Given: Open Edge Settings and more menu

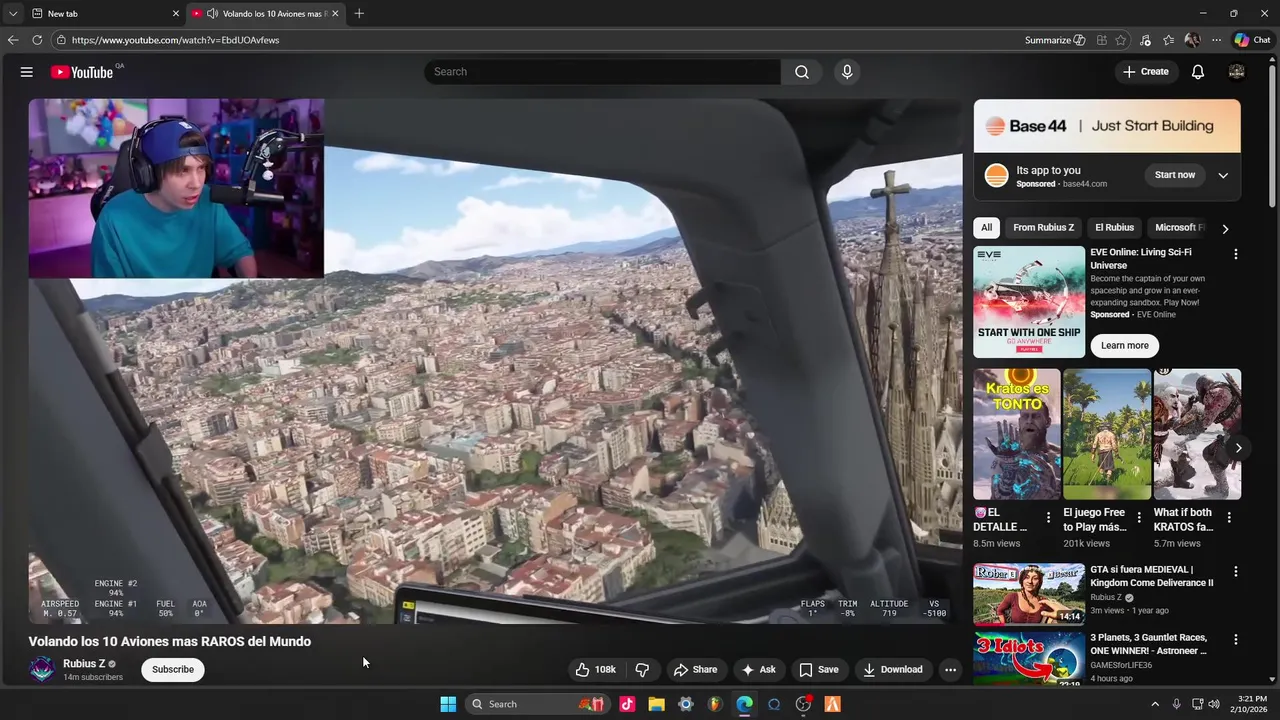Looking at the screenshot, I should point(1216,40).
